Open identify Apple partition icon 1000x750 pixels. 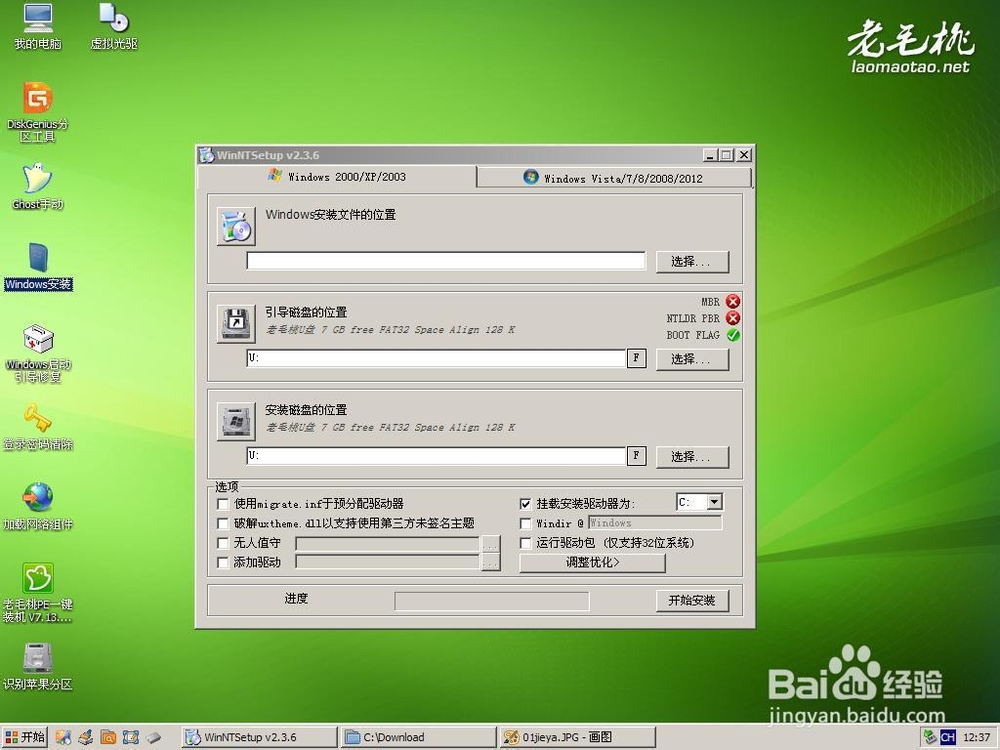tap(38, 667)
